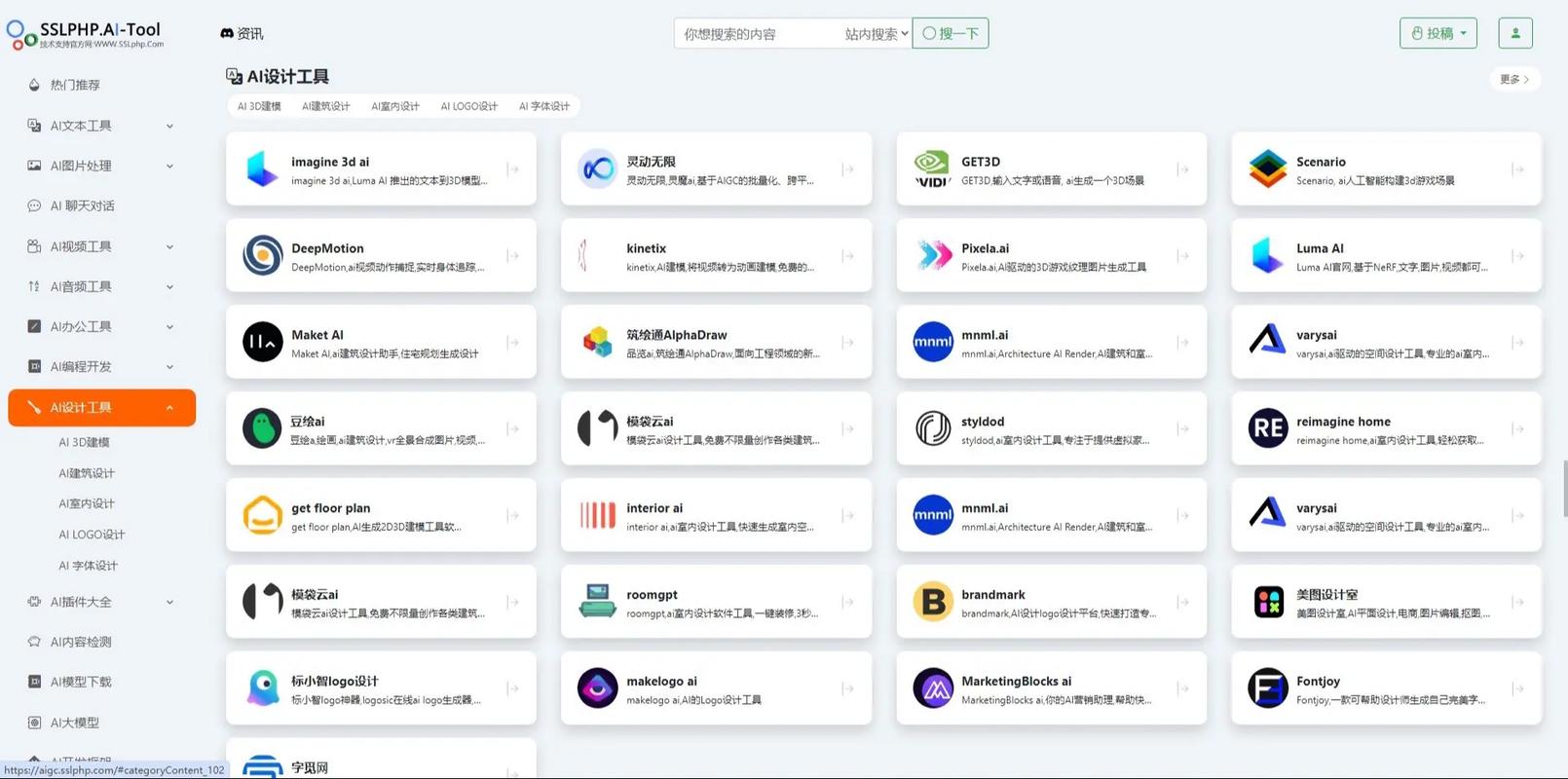Click the makelogo ai logo icon

(597, 689)
